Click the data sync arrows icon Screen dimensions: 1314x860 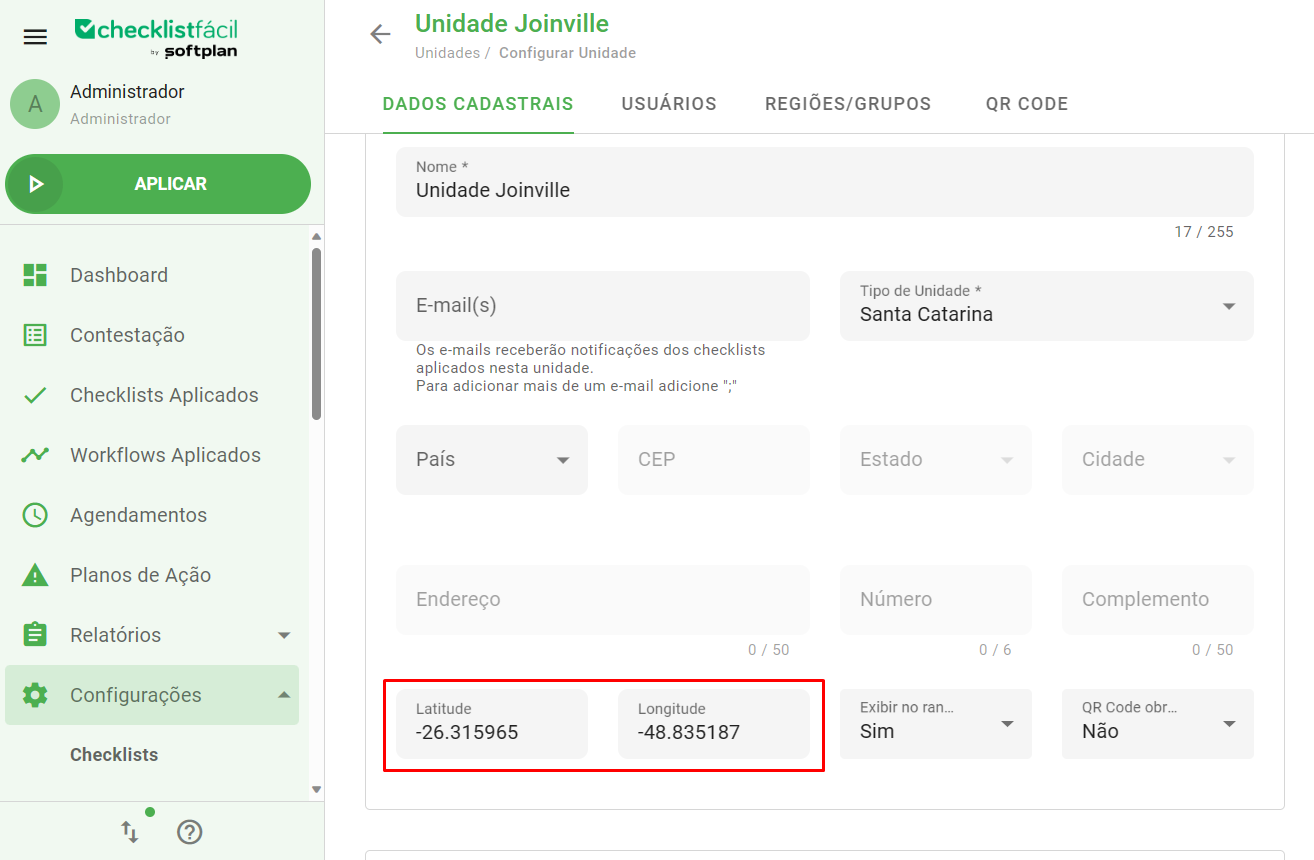[x=129, y=831]
